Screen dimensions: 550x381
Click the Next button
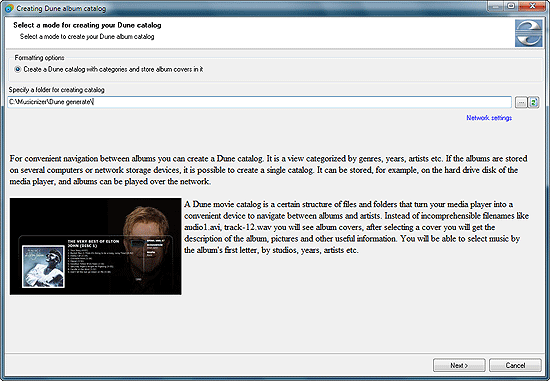pos(459,365)
